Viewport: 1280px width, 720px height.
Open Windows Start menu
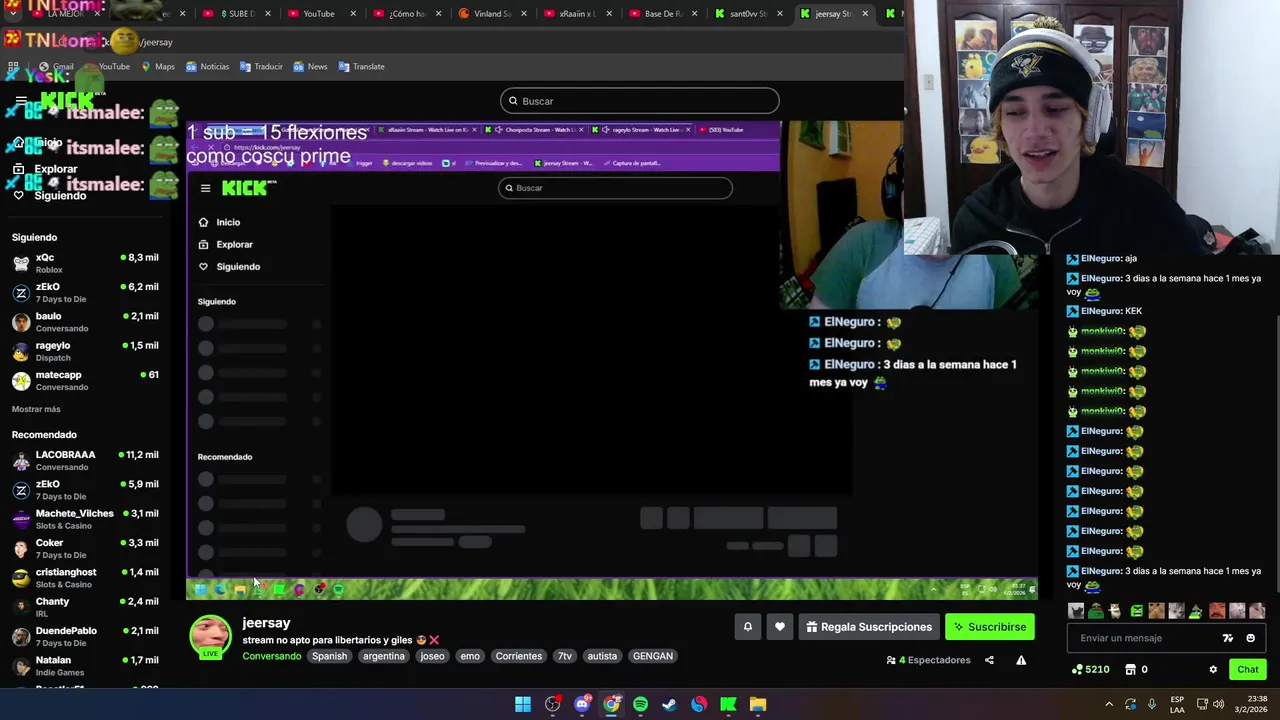coord(523,705)
